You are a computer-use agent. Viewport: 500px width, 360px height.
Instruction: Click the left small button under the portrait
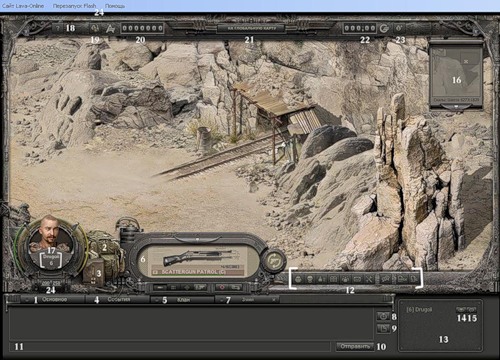click(46, 283)
